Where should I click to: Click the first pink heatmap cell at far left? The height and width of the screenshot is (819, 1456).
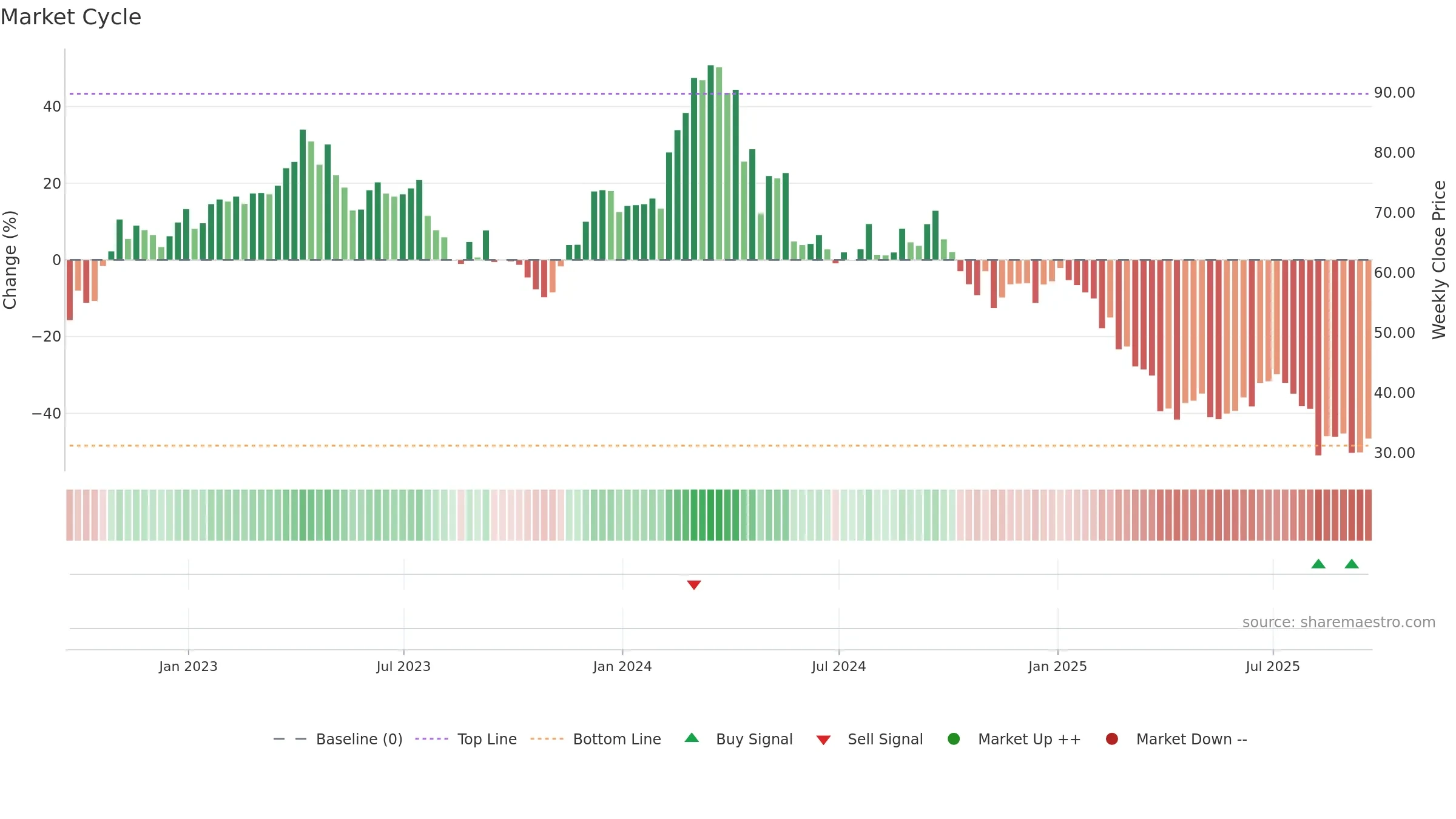(x=70, y=515)
